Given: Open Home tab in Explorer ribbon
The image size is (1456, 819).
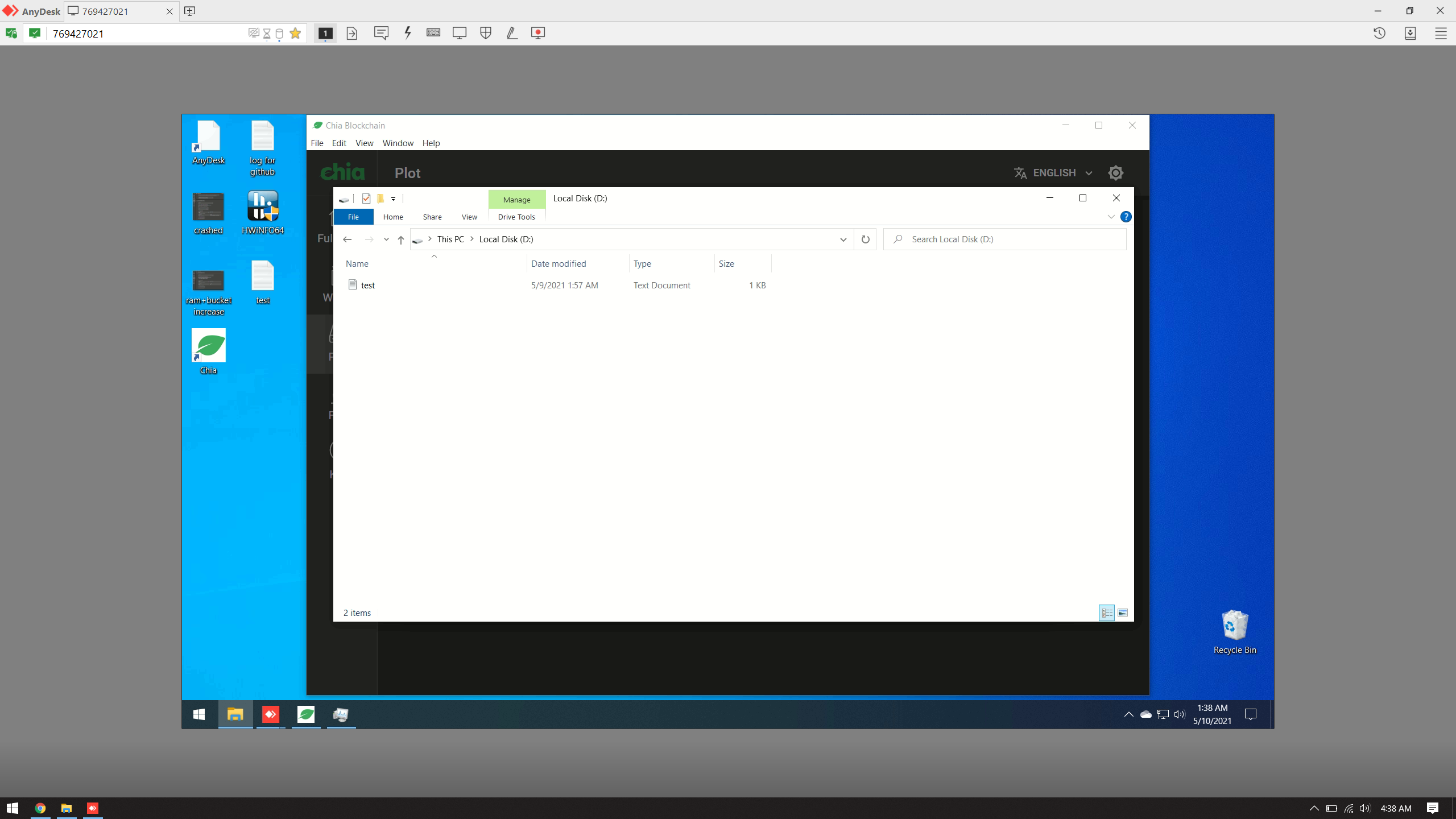Looking at the screenshot, I should pyautogui.click(x=393, y=217).
